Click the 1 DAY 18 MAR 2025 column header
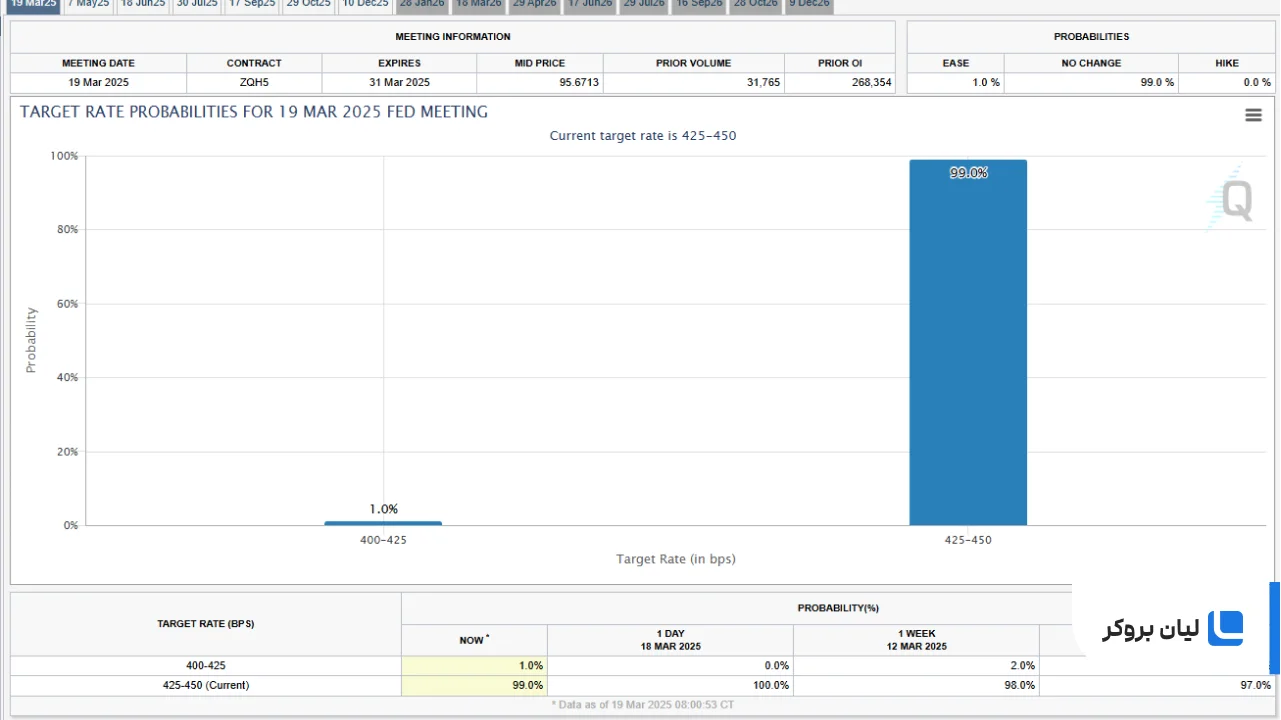This screenshot has height=720, width=1281. coord(671,640)
